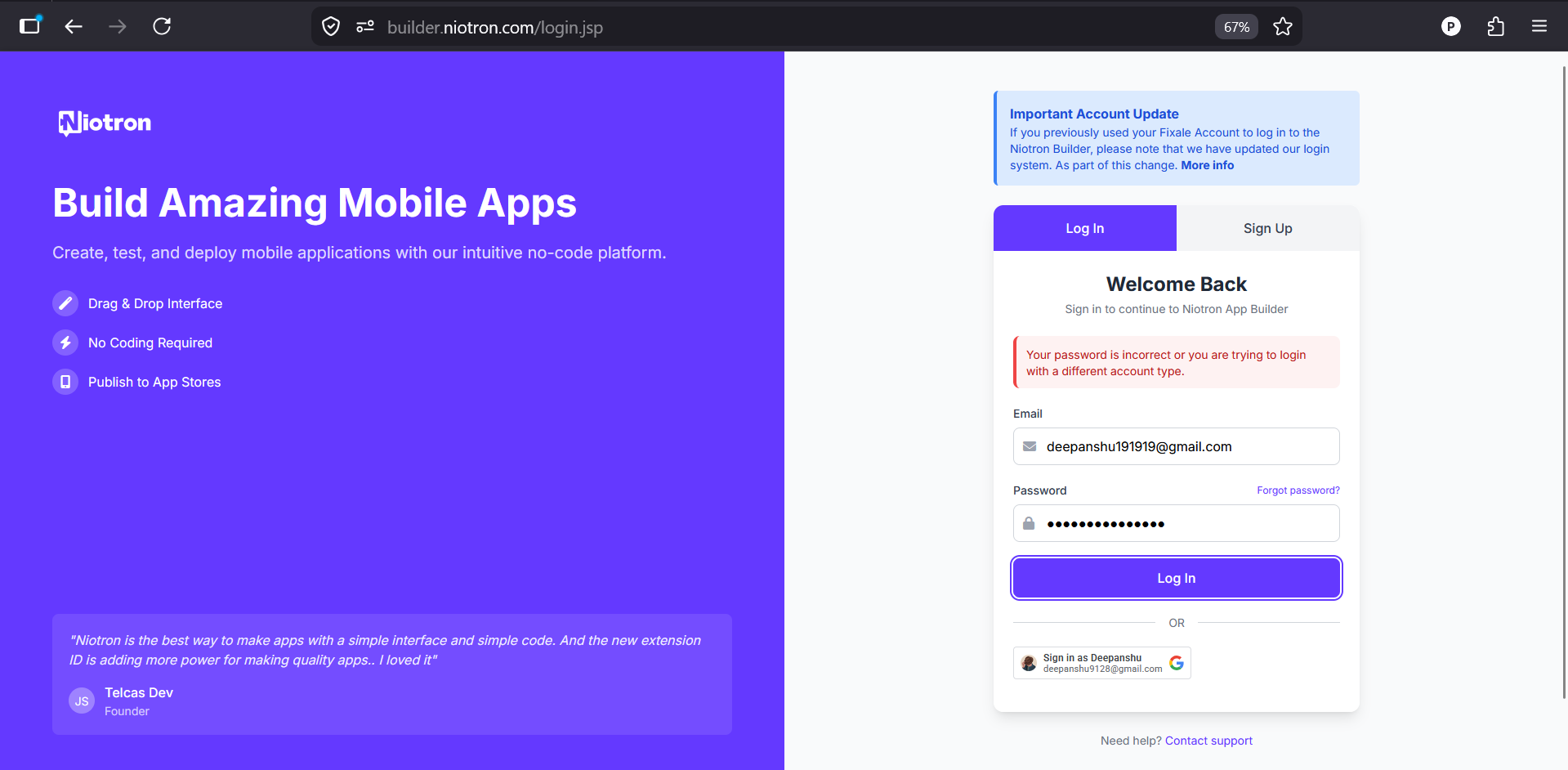Select the Log In tab

(1084, 229)
